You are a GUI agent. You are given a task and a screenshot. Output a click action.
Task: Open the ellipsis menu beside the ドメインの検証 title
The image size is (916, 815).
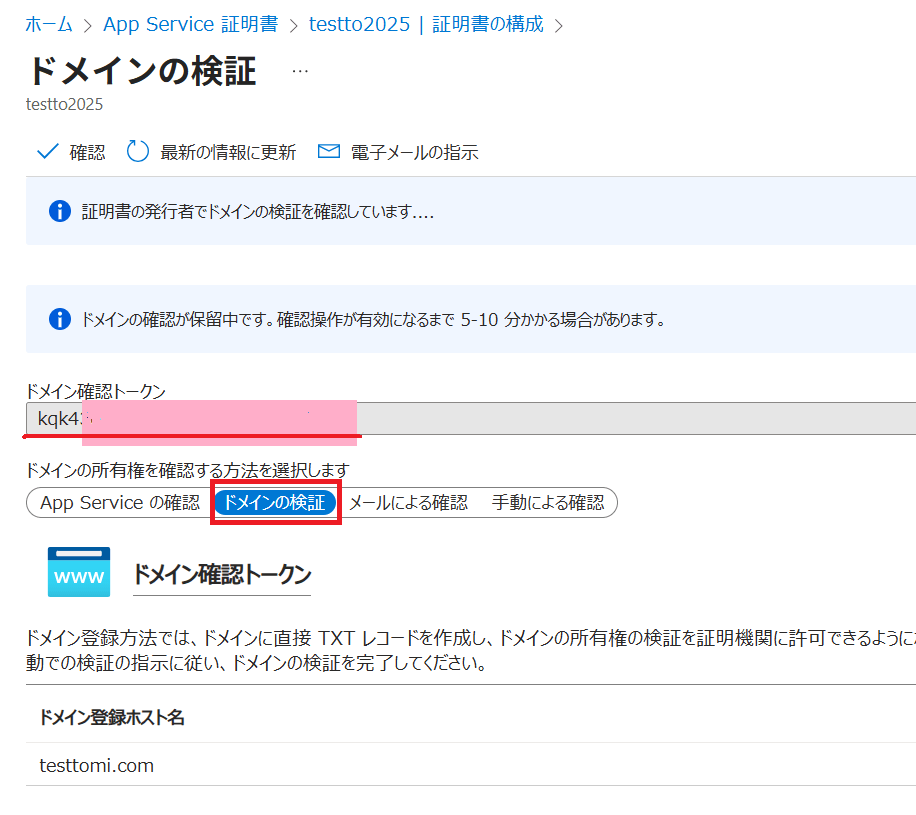click(x=299, y=71)
